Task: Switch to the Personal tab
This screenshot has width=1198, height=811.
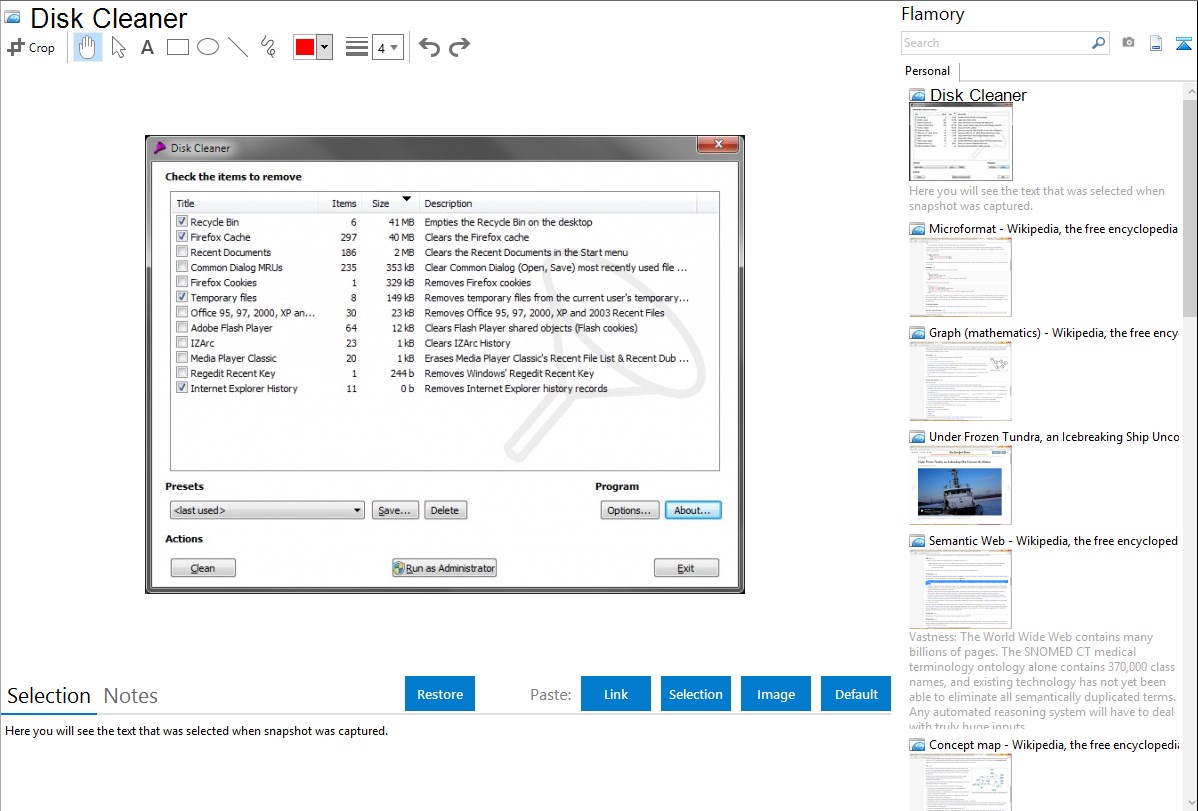Action: pyautogui.click(x=927, y=71)
